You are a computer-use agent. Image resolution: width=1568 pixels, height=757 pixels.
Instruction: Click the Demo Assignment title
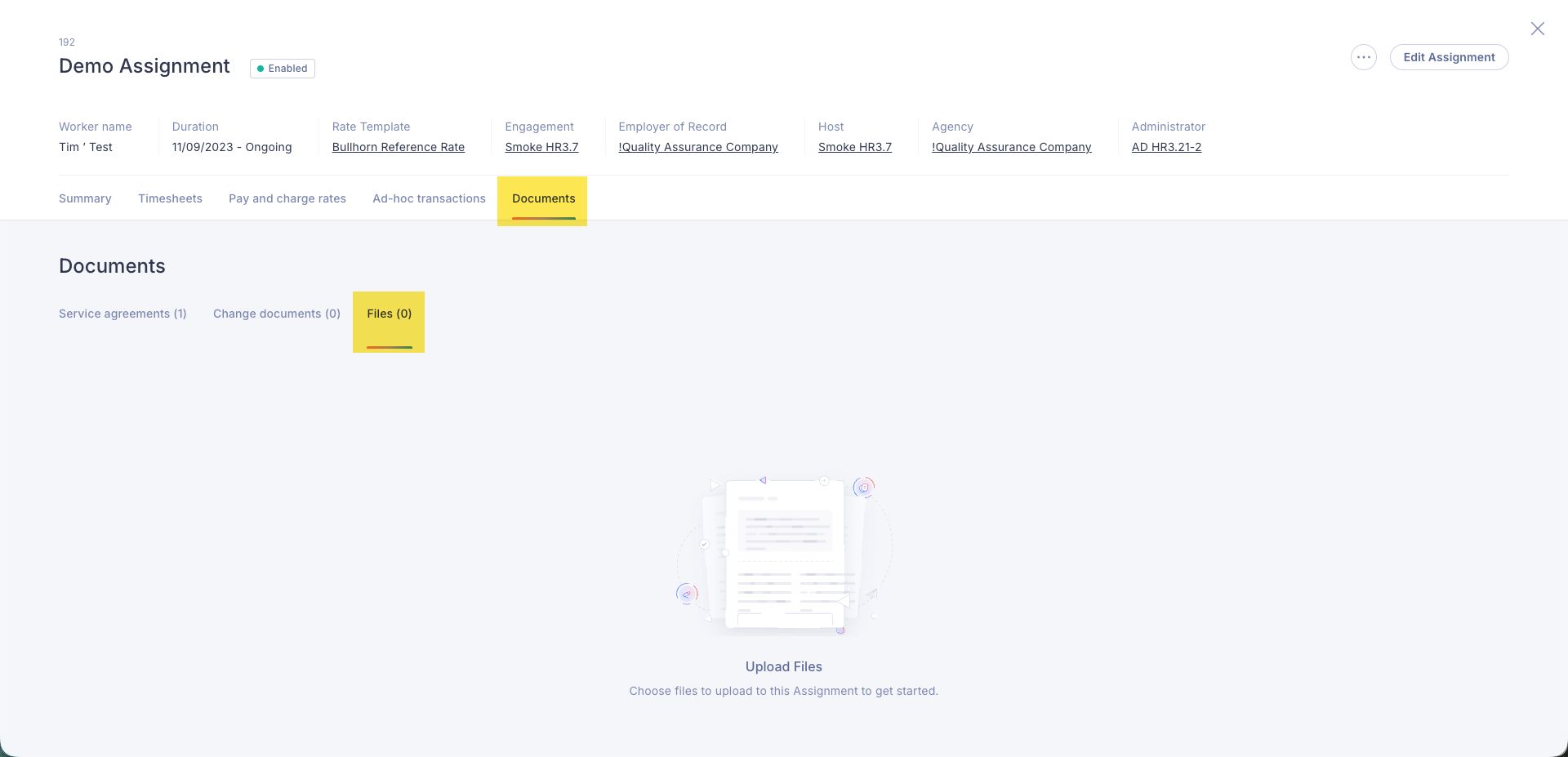click(145, 66)
